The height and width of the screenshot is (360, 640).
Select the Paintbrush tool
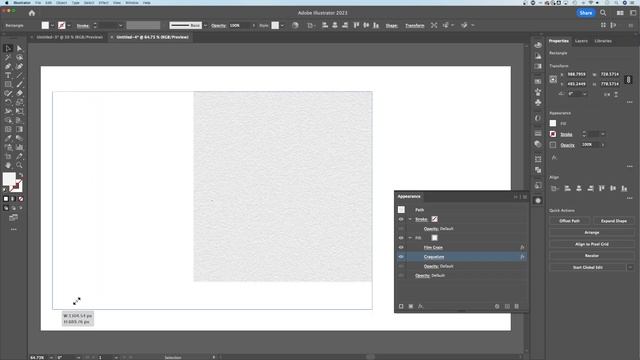pos(20,84)
